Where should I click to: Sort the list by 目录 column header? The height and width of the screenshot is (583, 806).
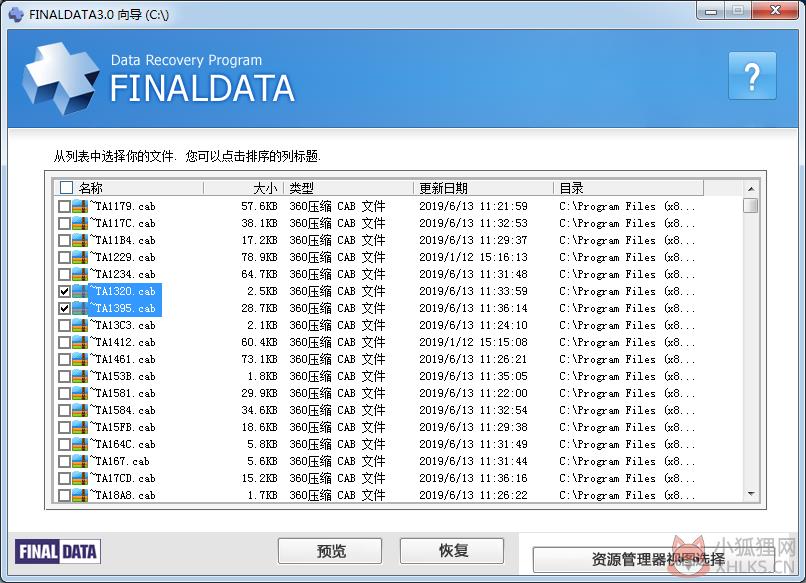[x=628, y=188]
